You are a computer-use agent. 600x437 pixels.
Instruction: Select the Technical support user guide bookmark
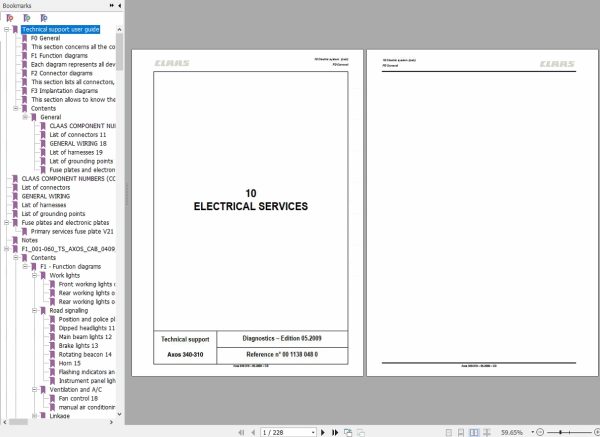60,29
